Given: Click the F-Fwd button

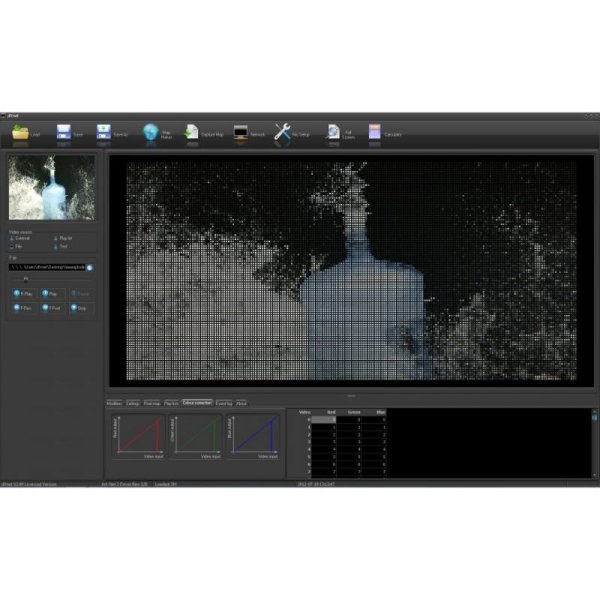Looking at the screenshot, I should (x=51, y=308).
